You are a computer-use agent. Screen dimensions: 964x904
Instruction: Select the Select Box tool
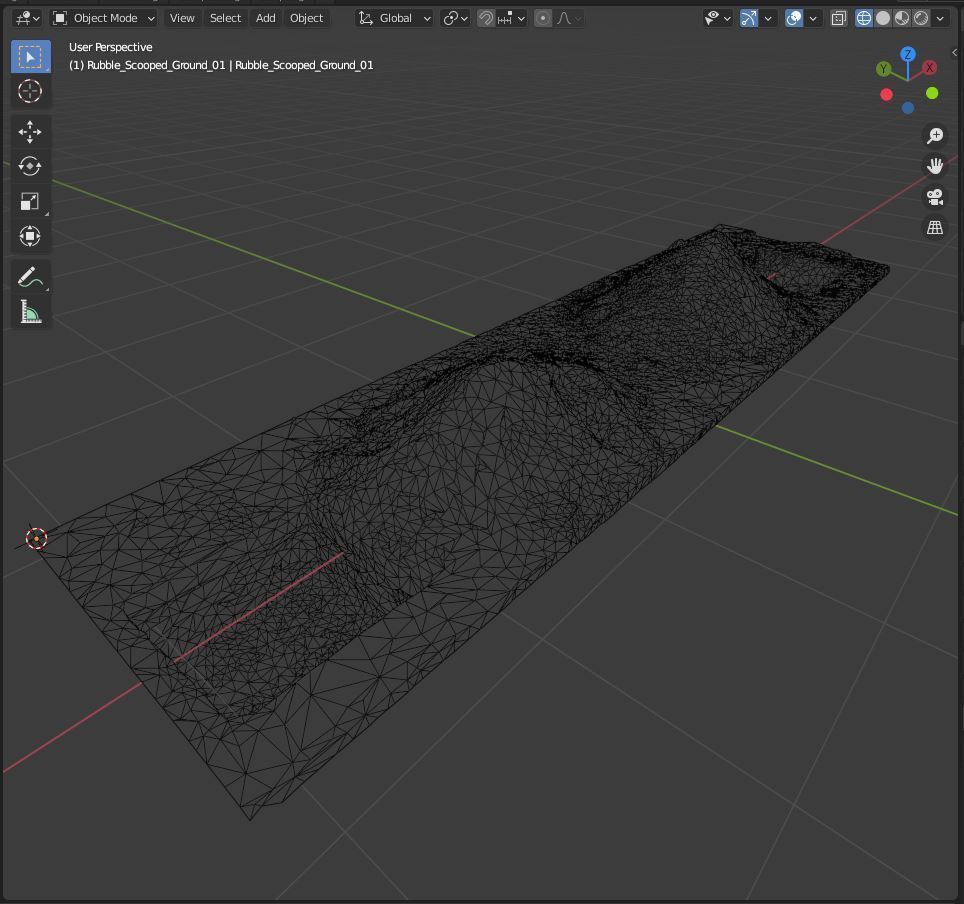click(30, 57)
